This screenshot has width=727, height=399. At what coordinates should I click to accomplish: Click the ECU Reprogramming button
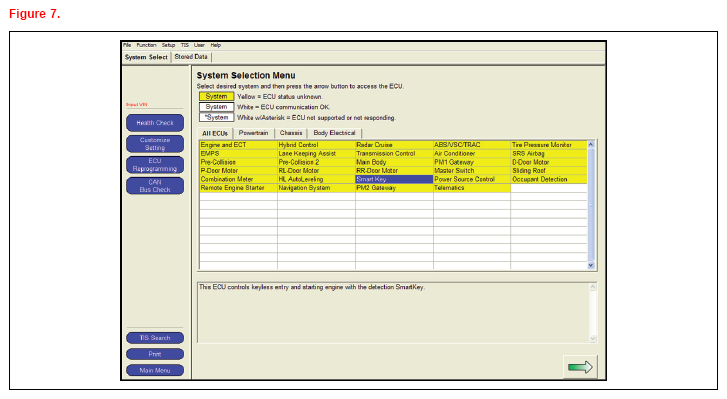[155, 165]
